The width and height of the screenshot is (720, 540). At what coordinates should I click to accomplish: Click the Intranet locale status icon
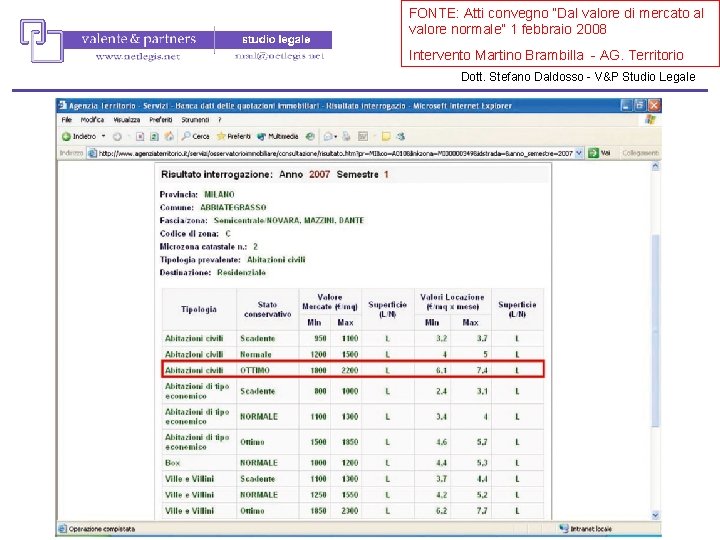click(x=564, y=529)
